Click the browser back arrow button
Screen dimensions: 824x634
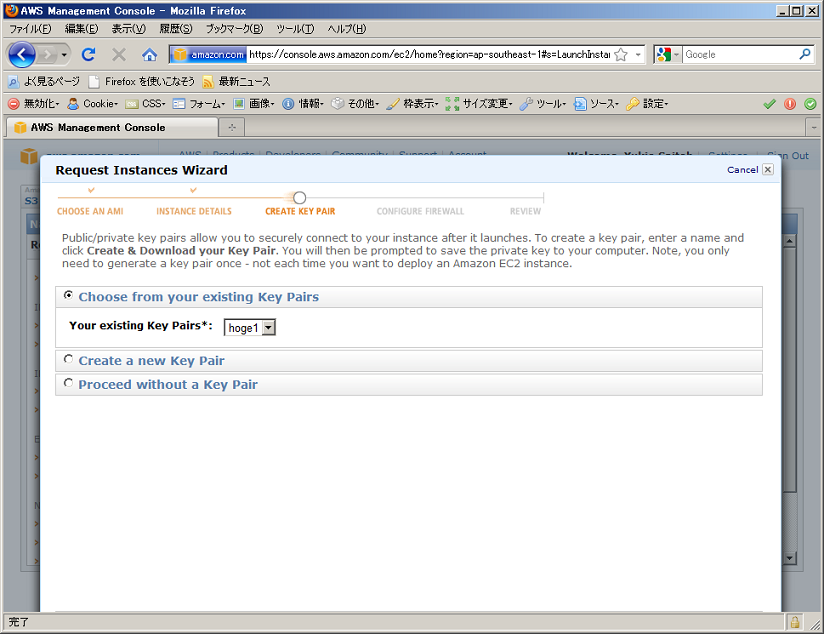22,54
